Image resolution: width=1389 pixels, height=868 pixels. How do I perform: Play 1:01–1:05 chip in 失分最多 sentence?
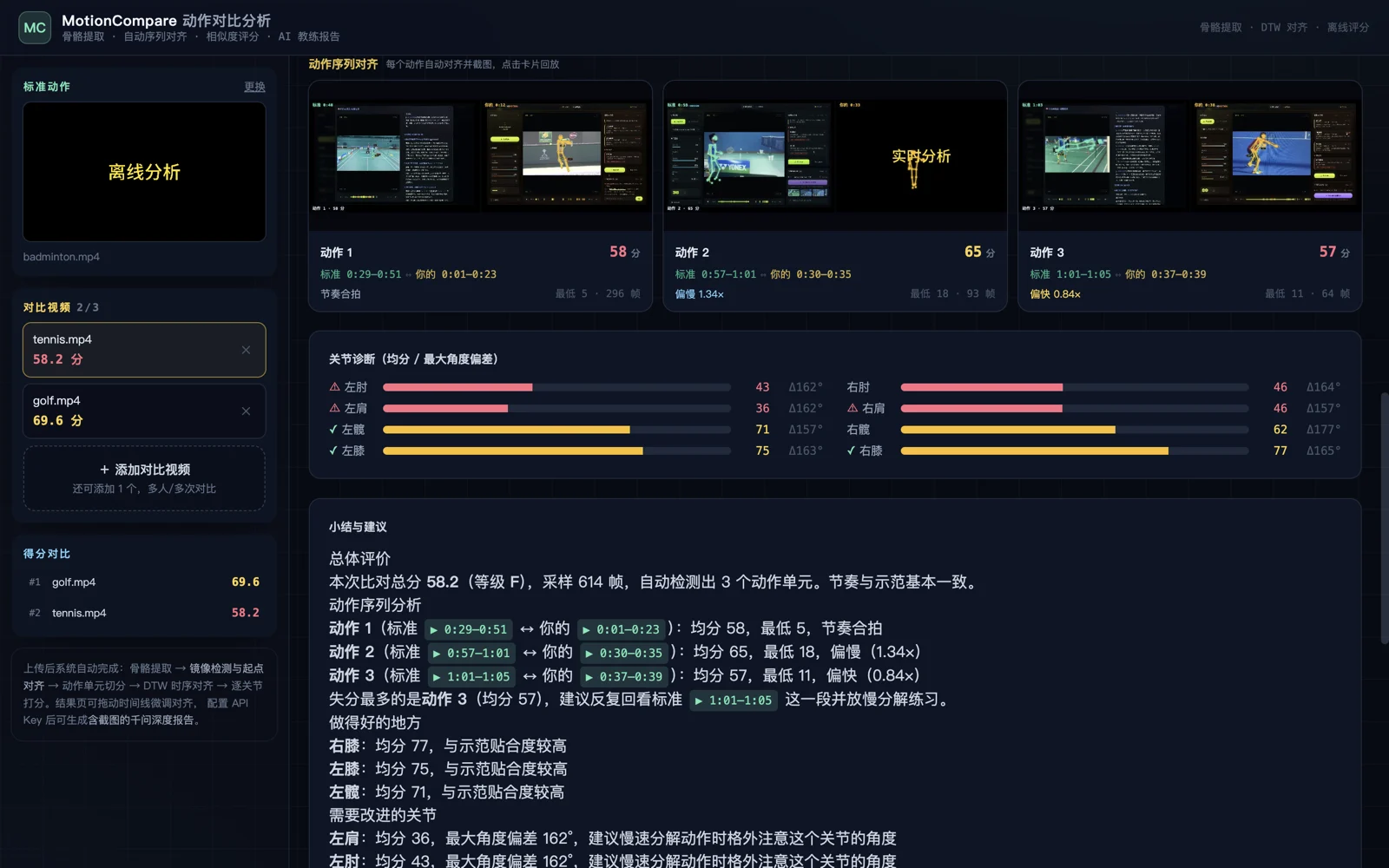click(x=734, y=700)
